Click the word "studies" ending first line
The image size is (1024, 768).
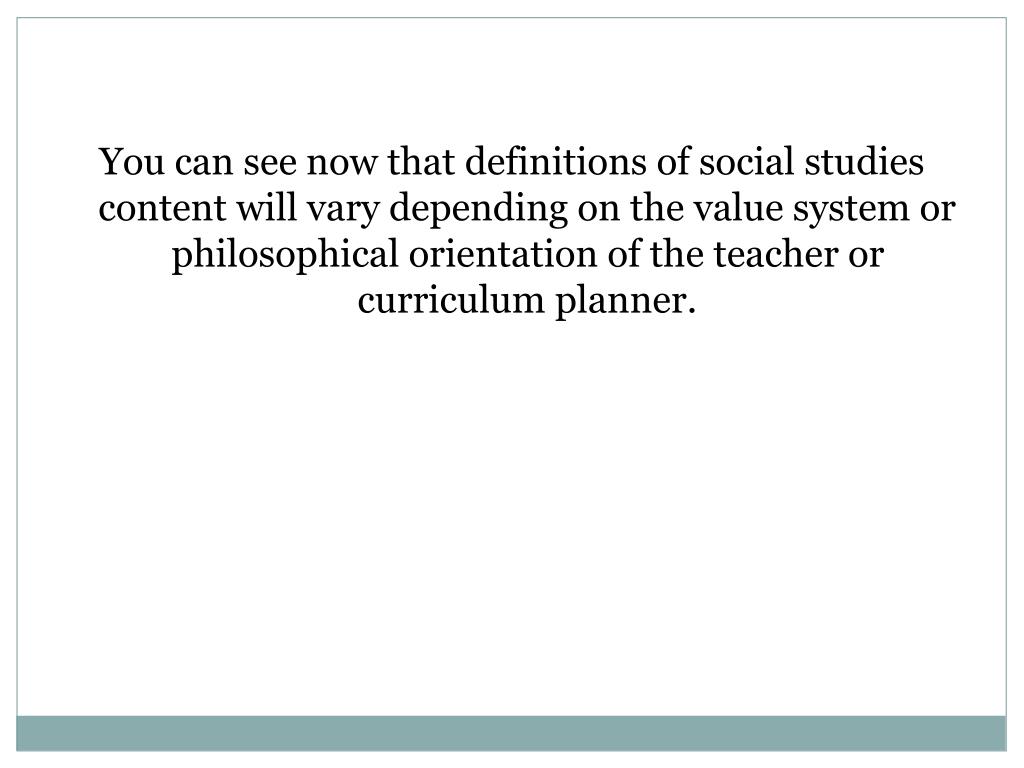[x=864, y=162]
